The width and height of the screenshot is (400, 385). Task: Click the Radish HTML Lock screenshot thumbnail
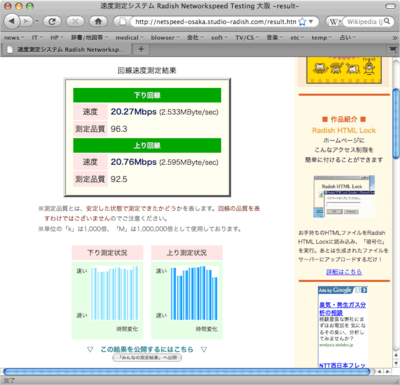344,197
